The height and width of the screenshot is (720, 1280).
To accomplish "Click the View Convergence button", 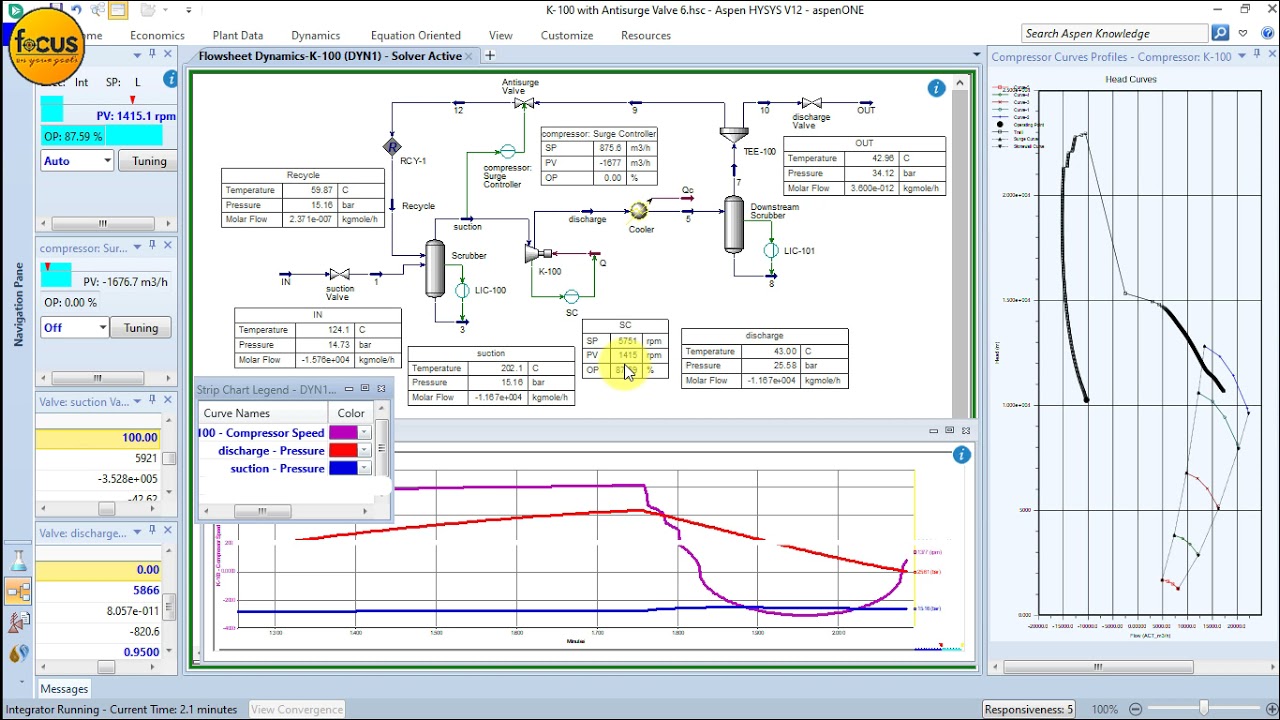I will (297, 709).
